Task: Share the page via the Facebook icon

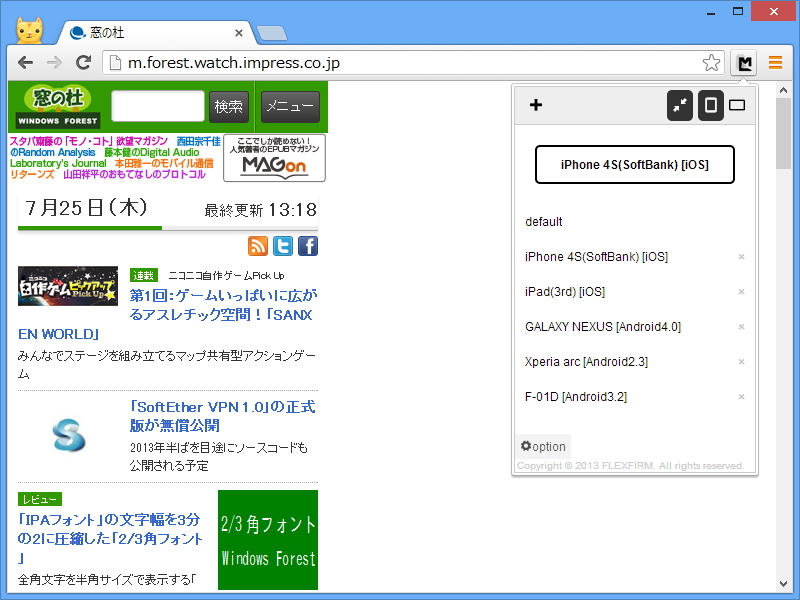Action: pos(307,245)
